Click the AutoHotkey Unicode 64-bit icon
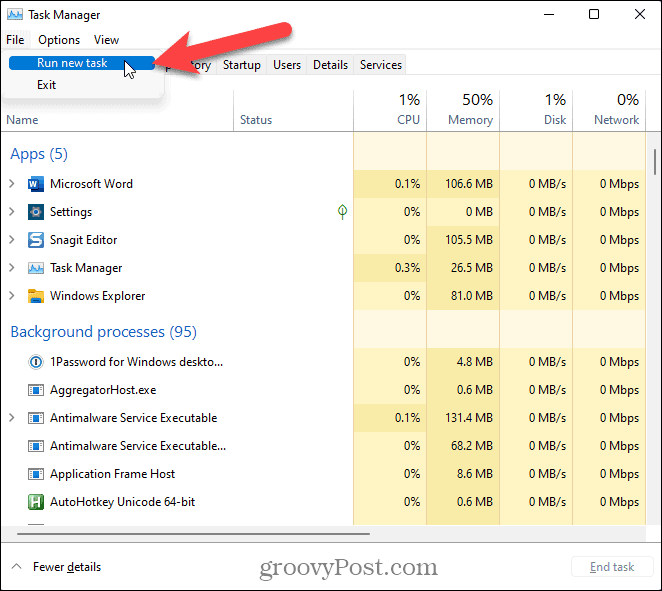This screenshot has width=662, height=591. [36, 502]
